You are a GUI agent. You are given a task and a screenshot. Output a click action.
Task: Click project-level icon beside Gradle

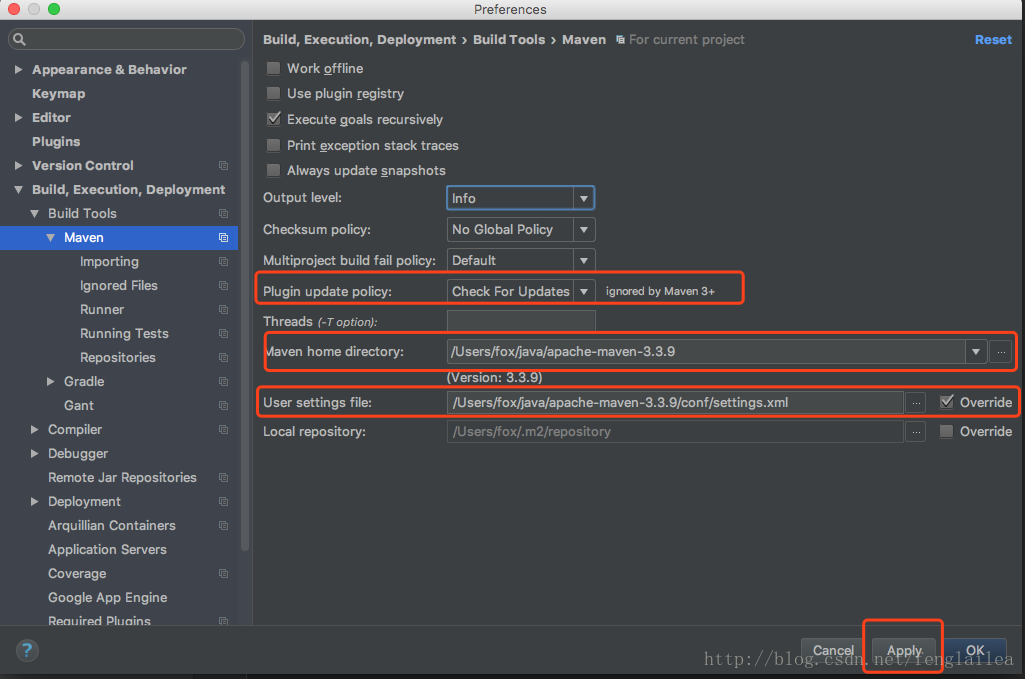click(224, 381)
